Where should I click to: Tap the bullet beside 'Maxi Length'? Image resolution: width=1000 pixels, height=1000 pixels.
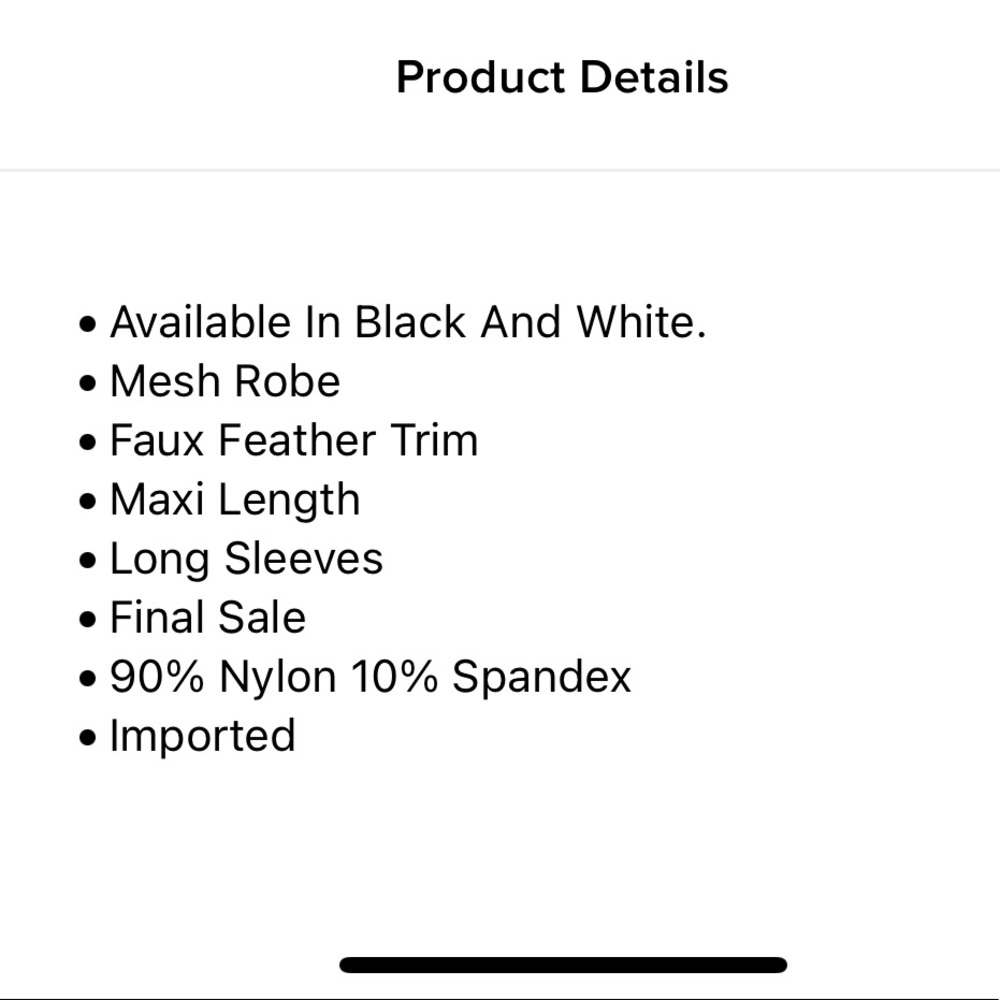[x=90, y=502]
